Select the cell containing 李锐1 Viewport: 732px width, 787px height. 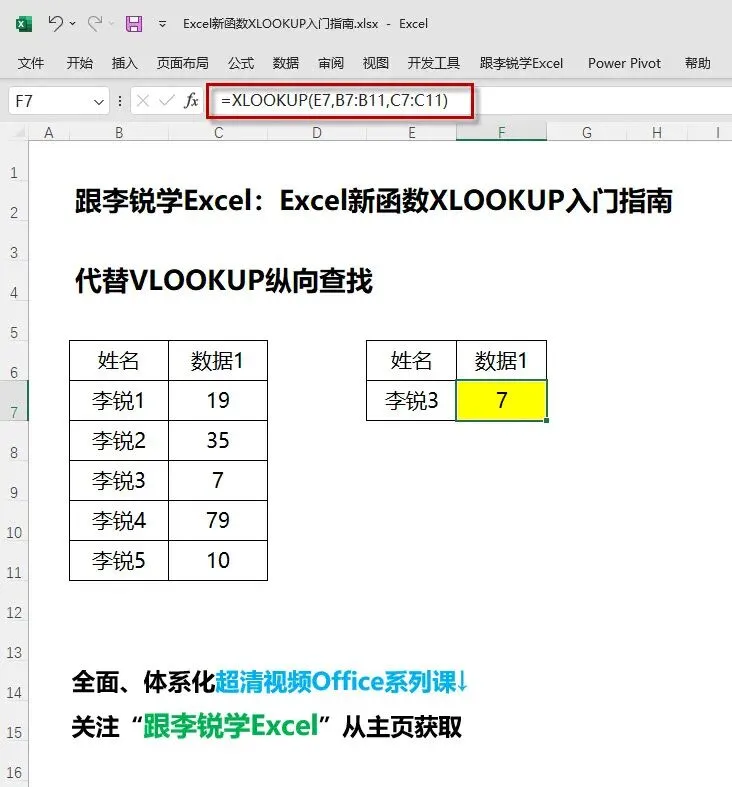point(119,401)
